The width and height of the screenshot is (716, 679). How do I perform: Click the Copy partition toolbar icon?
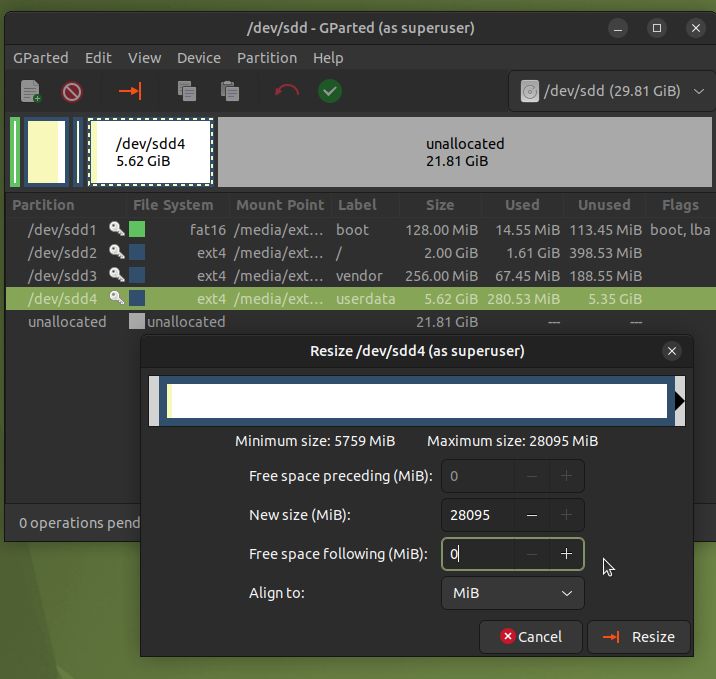(187, 91)
